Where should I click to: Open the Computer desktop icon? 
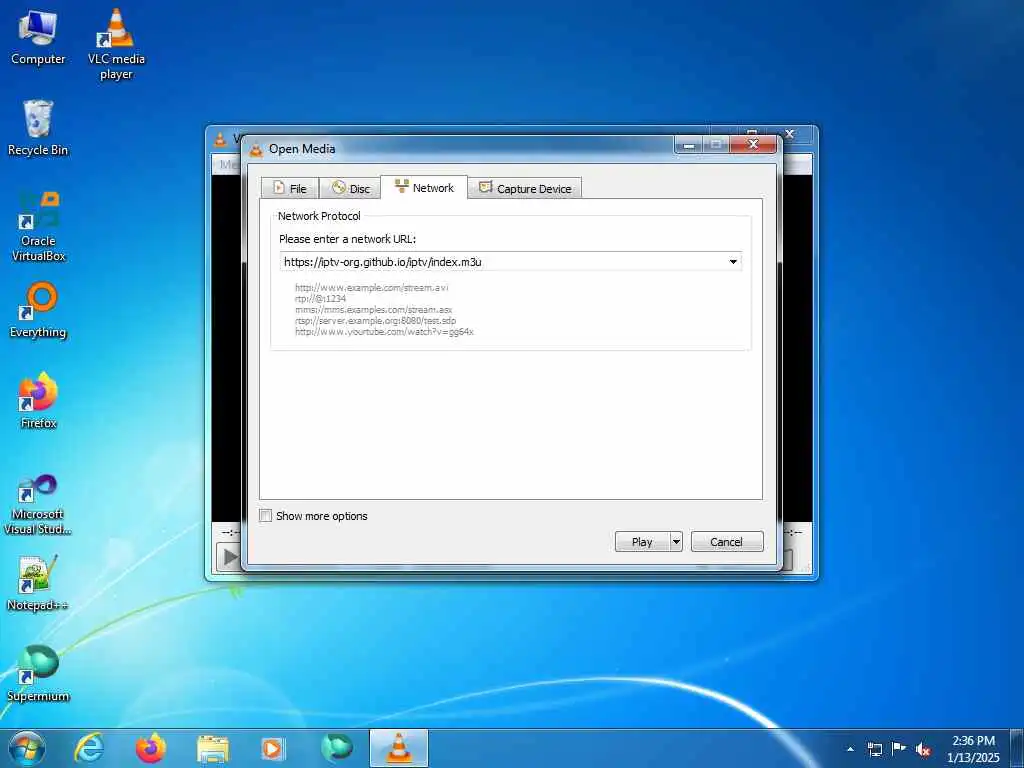[x=38, y=38]
